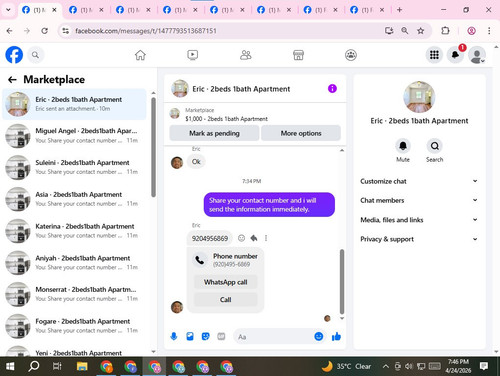Viewport: 500px width, 376px height.
Task: Expand Privacy & support section
Action: [x=419, y=239]
